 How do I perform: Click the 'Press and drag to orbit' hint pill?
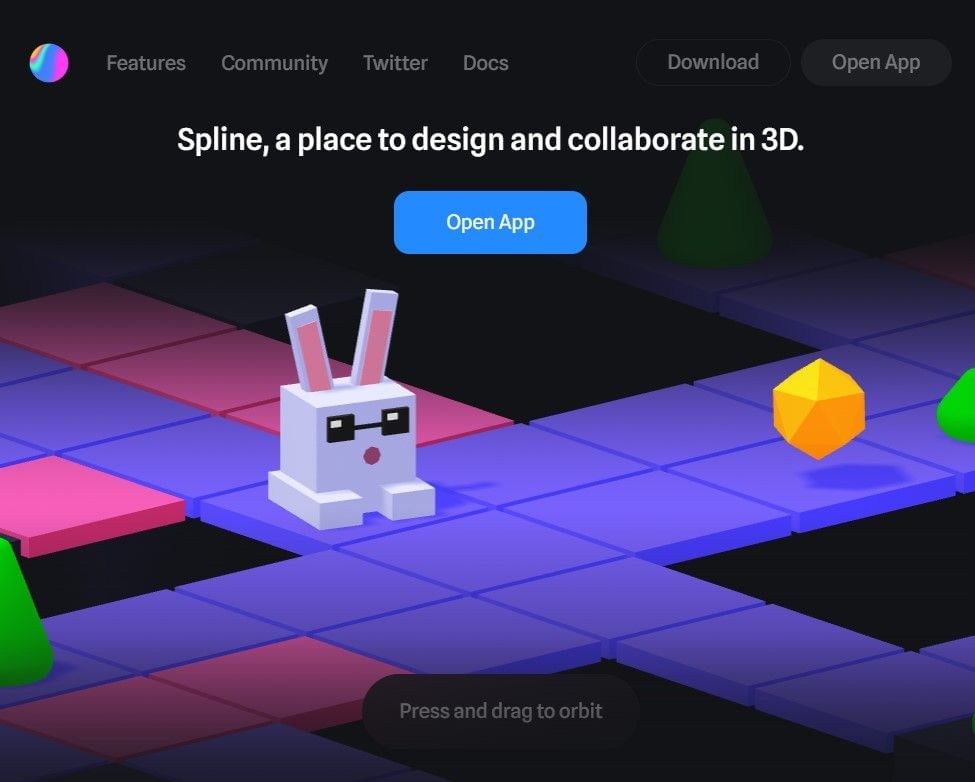[x=500, y=710]
